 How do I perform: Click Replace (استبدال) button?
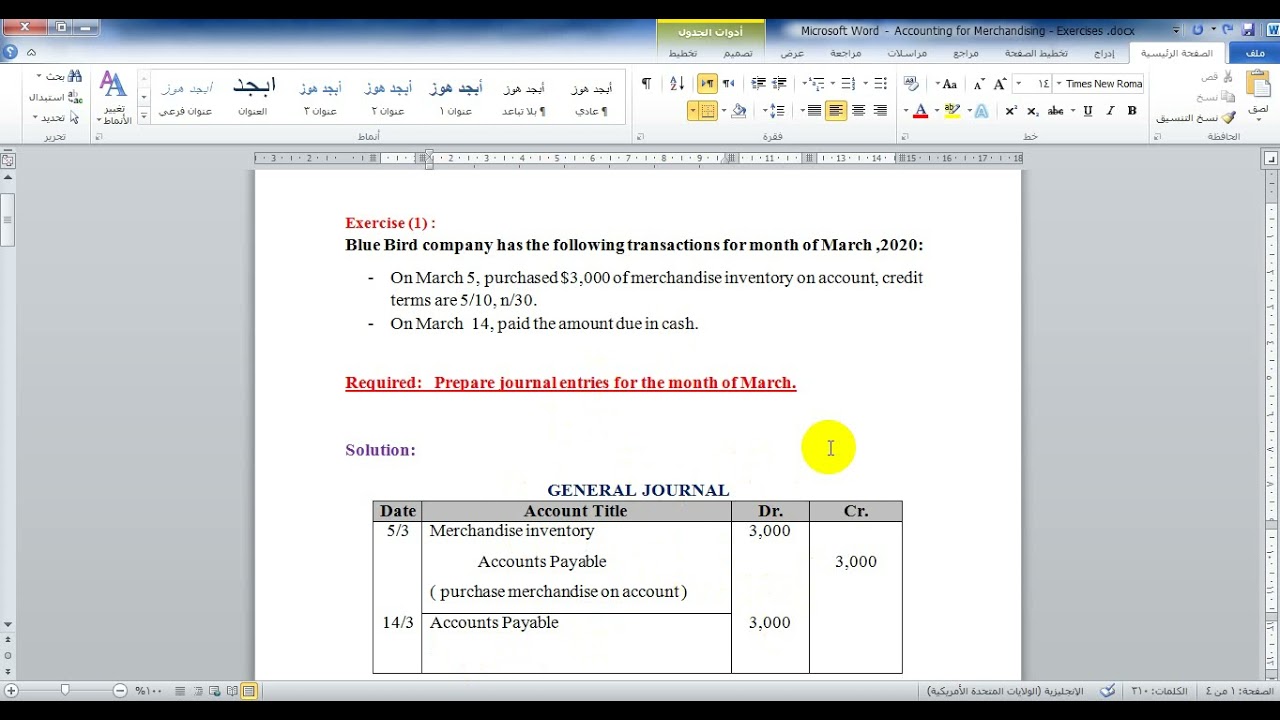coord(58,97)
